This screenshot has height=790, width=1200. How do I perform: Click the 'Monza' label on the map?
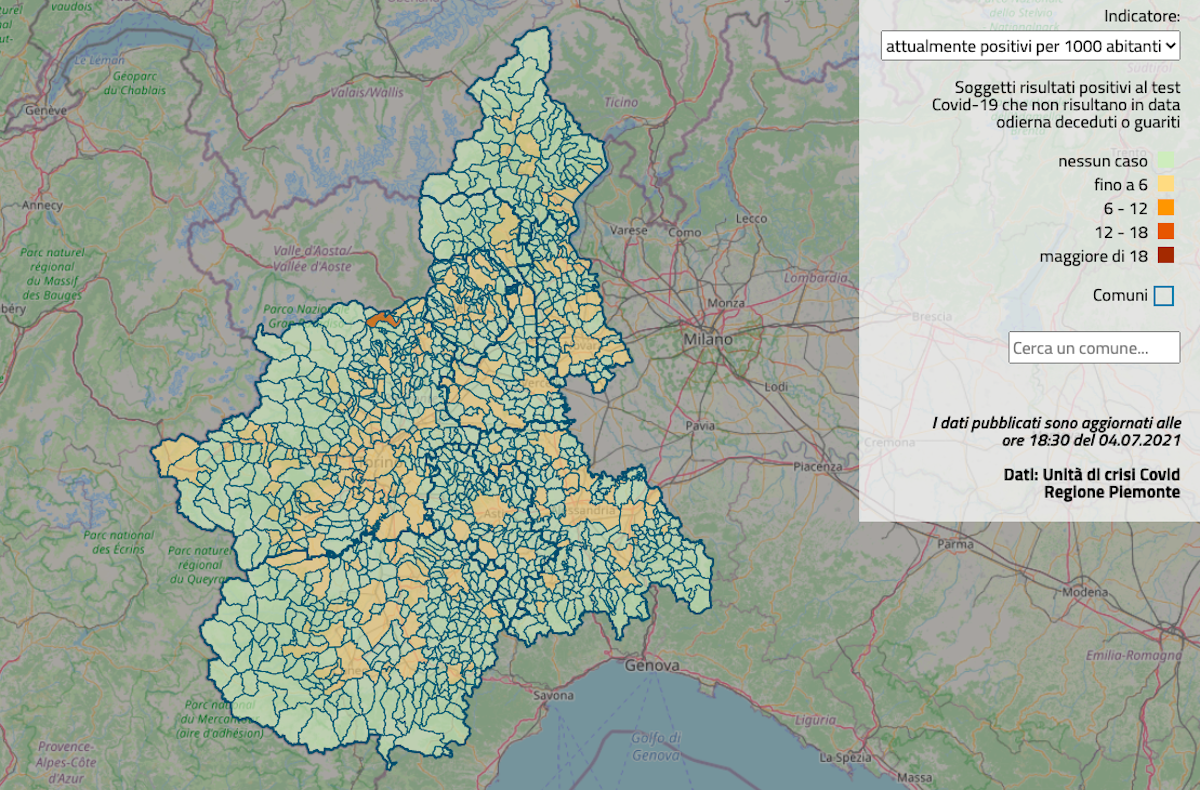726,303
